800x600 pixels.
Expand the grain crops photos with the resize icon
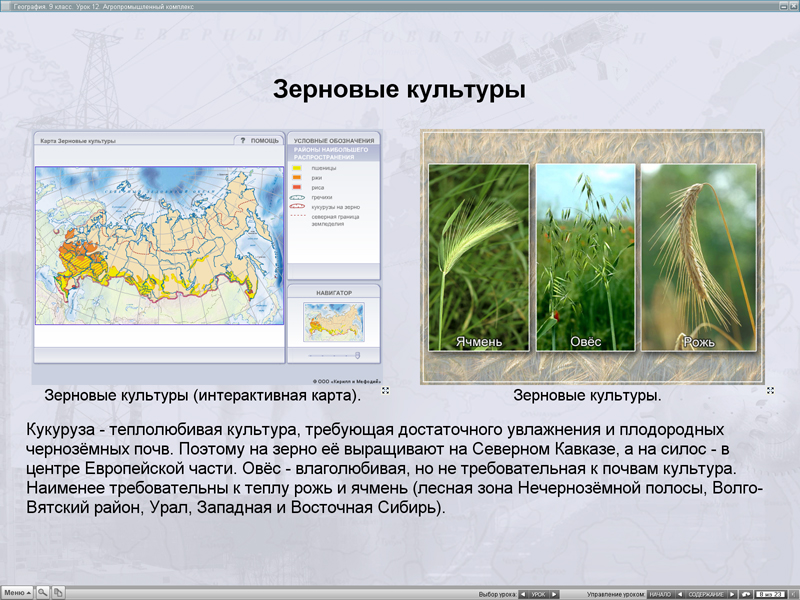(x=770, y=390)
